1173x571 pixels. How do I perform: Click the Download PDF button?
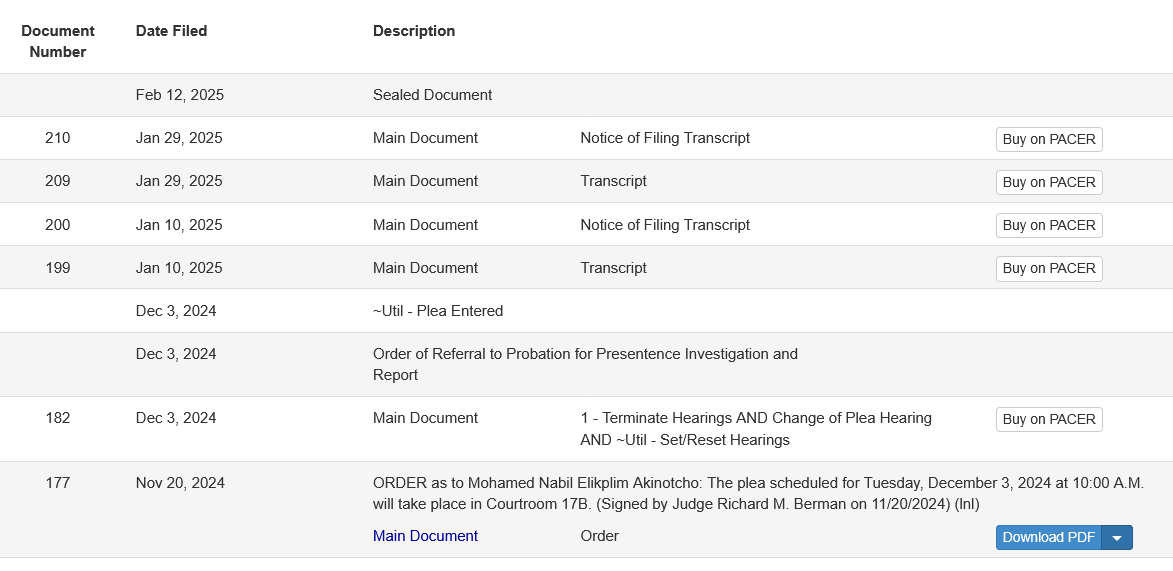point(1049,537)
